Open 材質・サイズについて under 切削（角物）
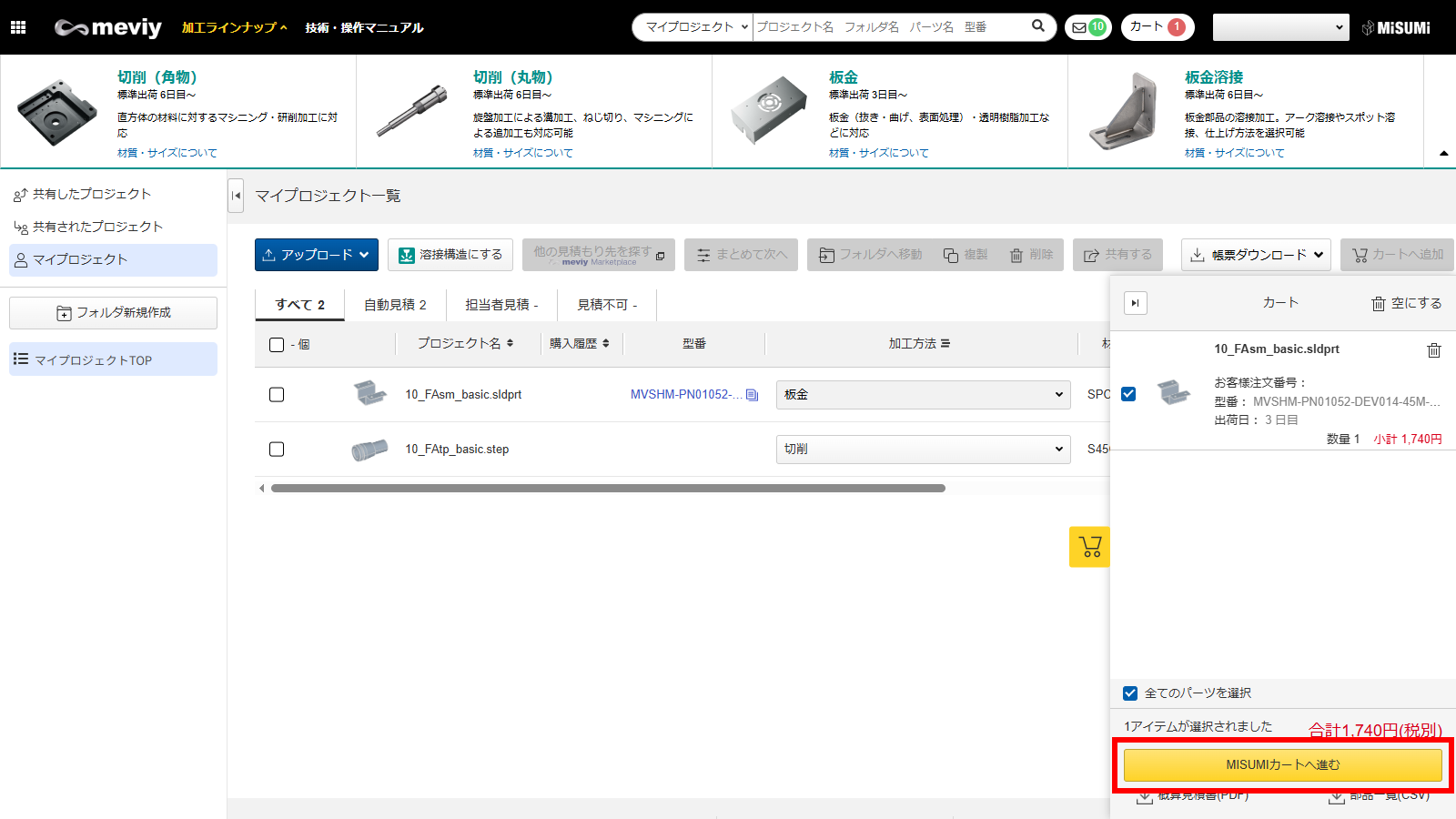This screenshot has height=819, width=1456. click(x=167, y=153)
